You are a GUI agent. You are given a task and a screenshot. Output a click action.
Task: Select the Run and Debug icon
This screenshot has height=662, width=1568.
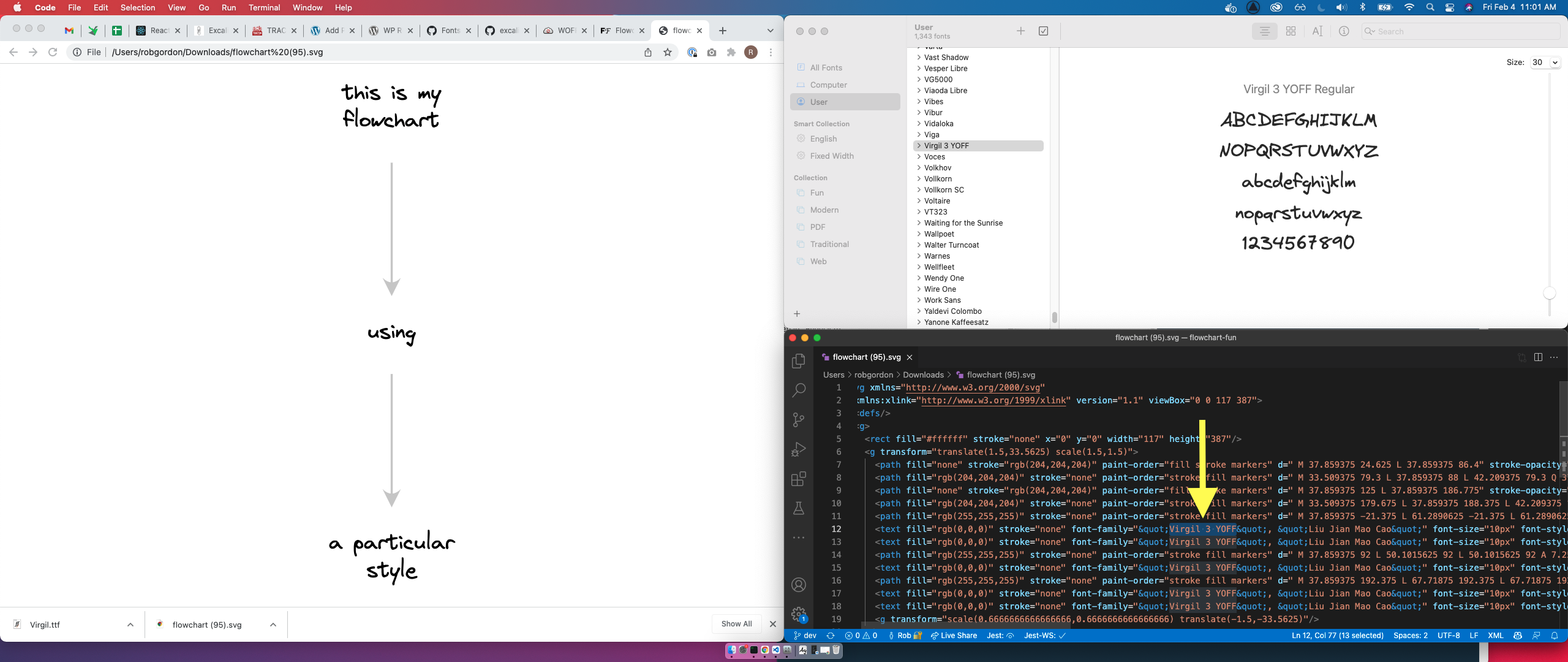[799, 449]
